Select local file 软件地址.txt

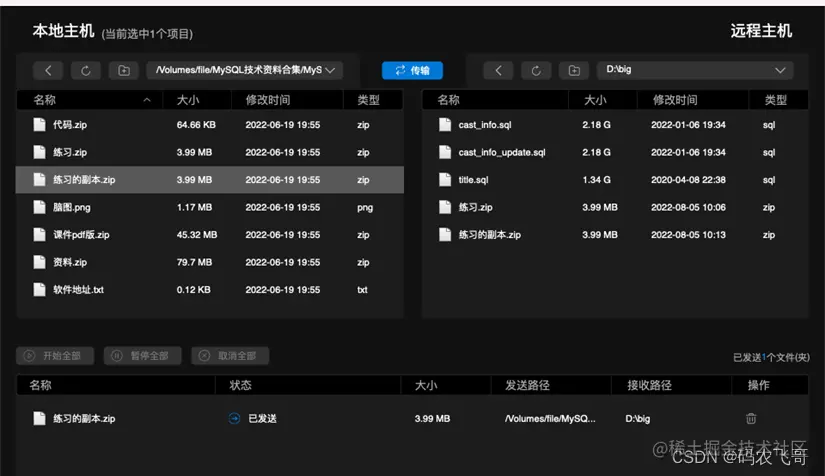(210, 290)
